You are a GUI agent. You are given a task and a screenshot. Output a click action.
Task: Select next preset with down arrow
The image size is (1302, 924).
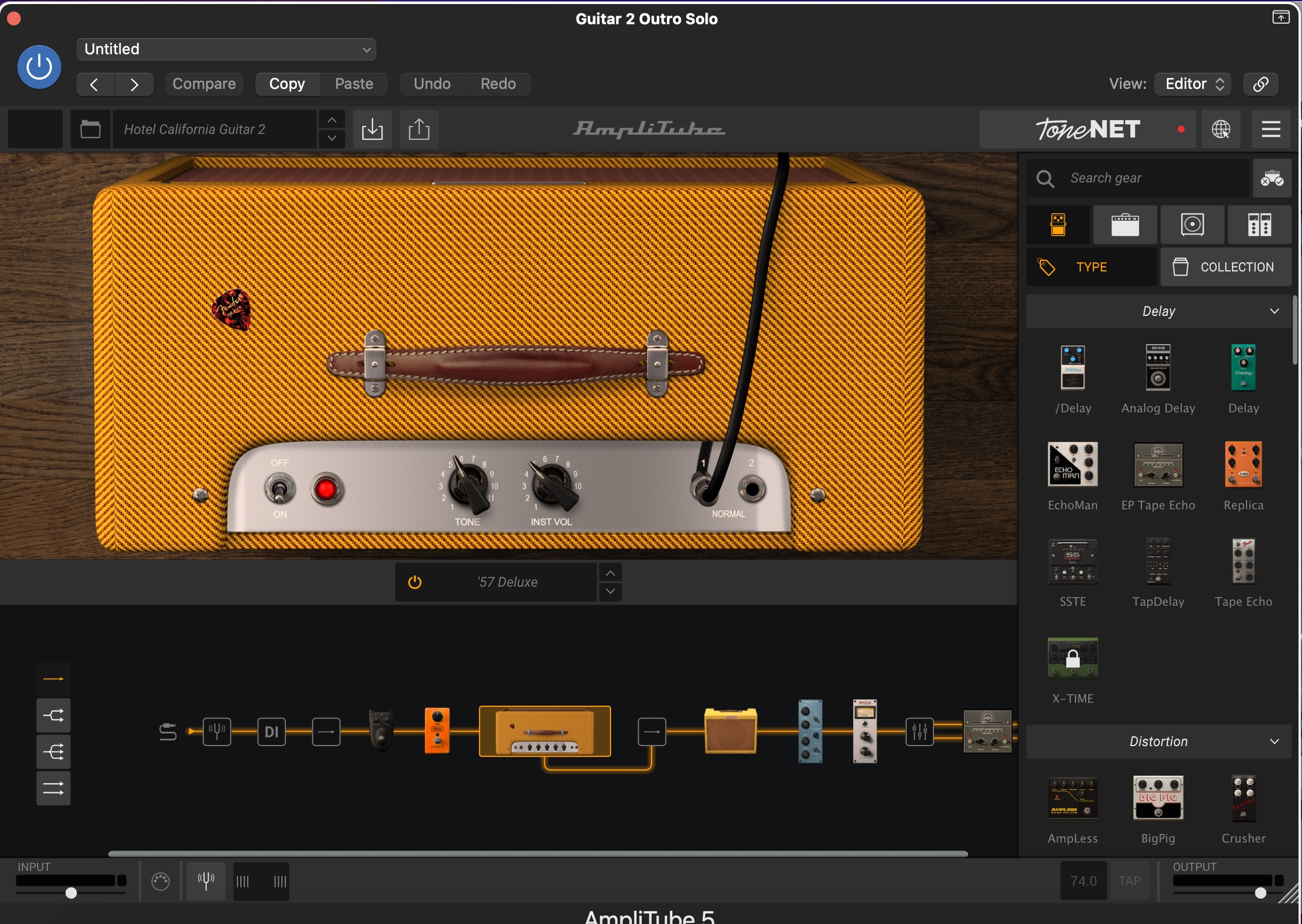(x=332, y=139)
